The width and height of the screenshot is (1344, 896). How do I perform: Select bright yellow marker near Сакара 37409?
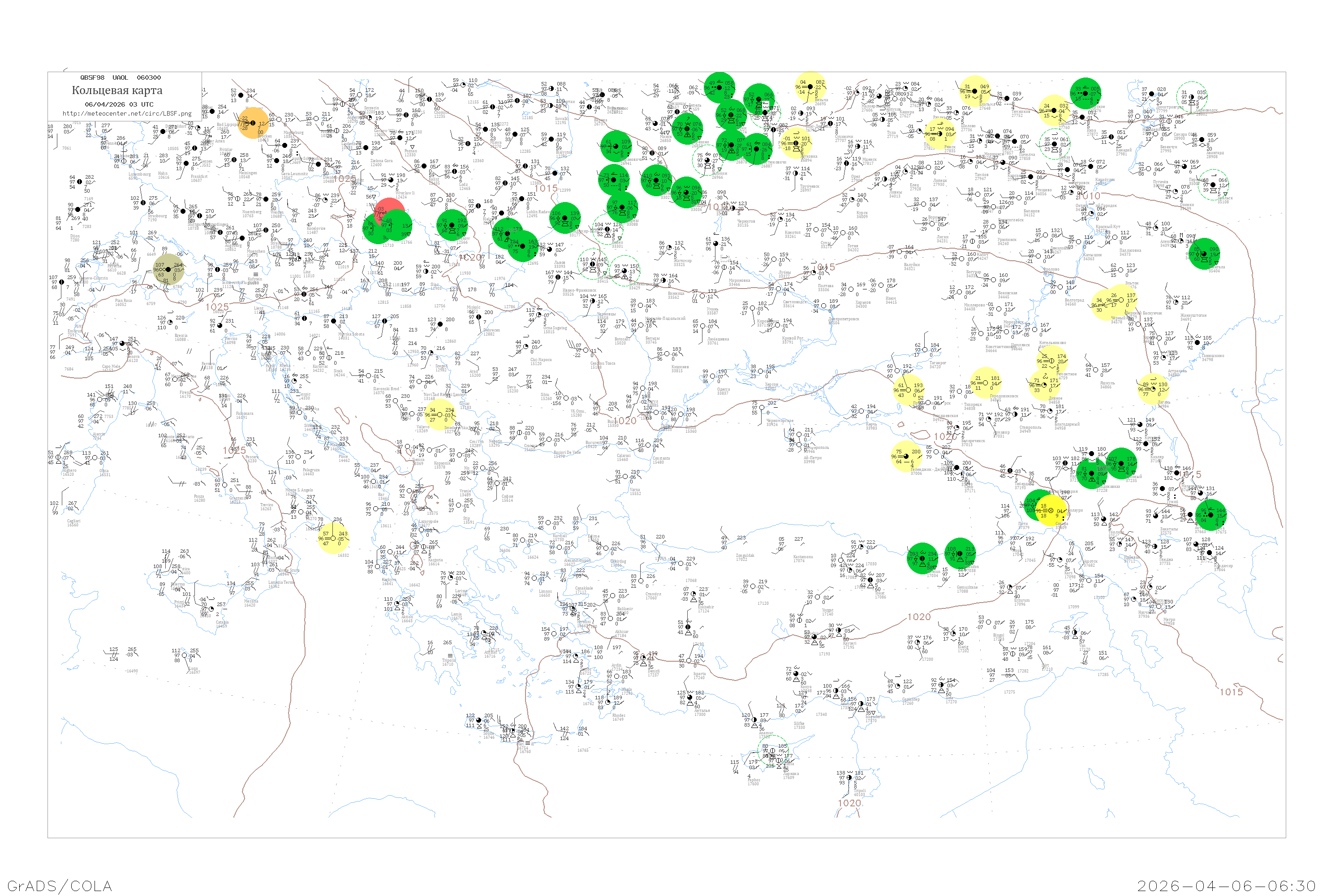(x=1051, y=511)
